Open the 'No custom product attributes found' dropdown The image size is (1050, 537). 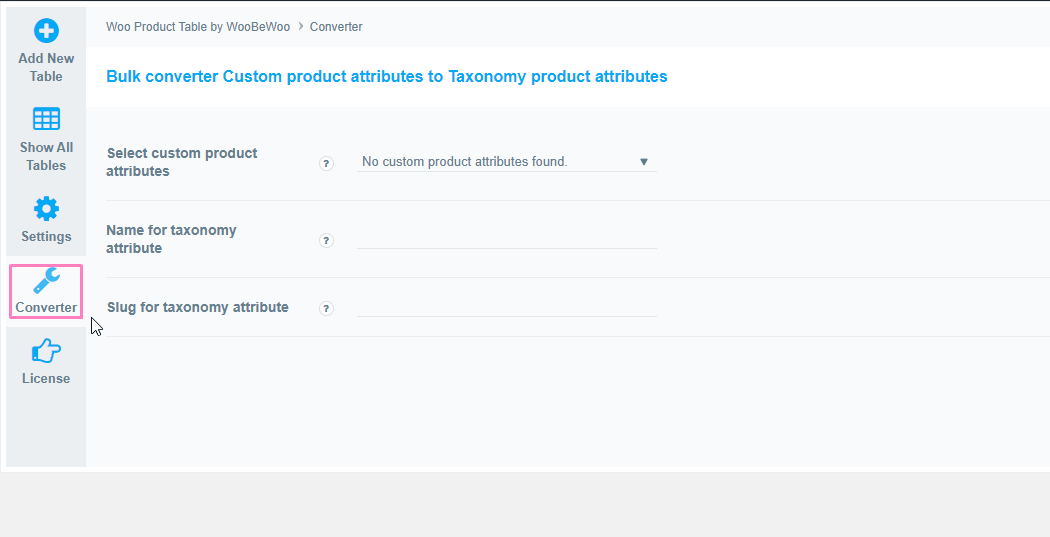click(506, 161)
